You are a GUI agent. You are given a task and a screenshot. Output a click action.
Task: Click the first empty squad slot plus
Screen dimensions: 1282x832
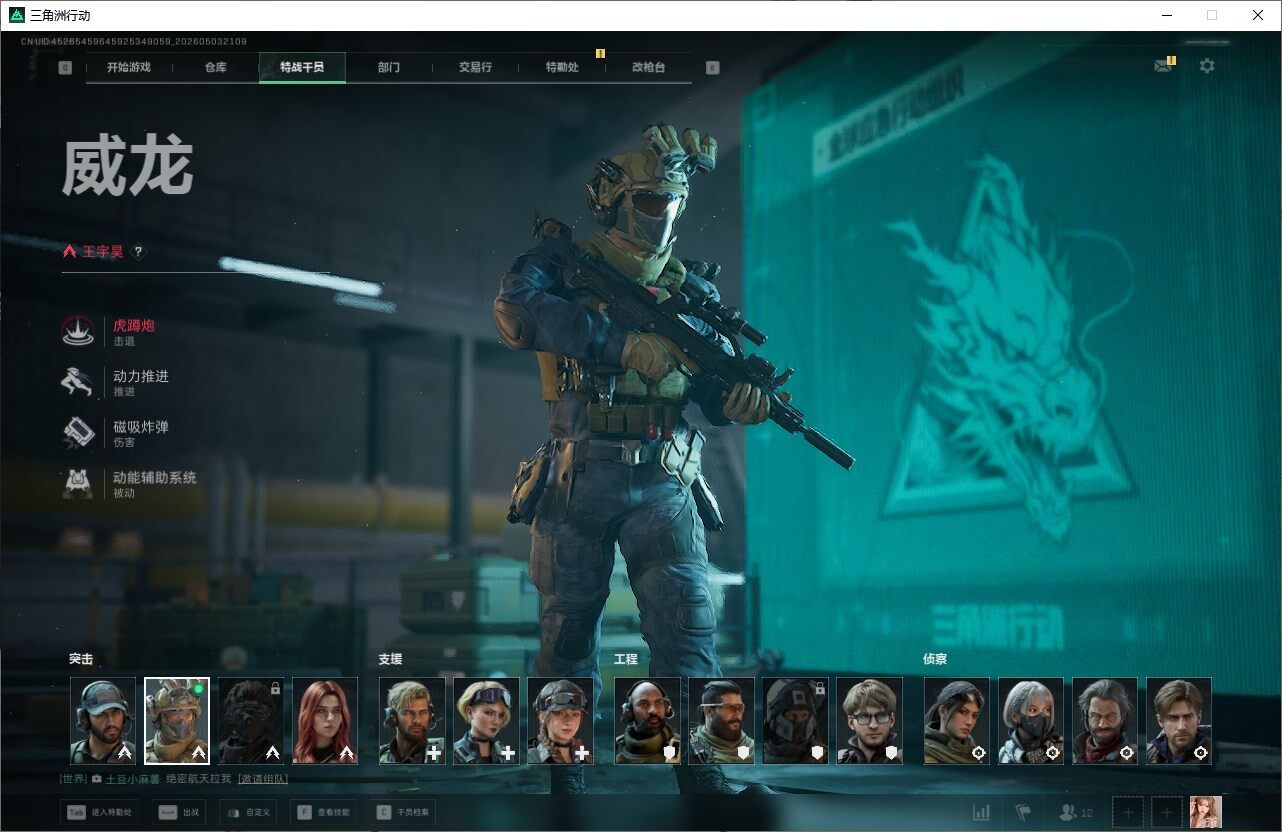click(1128, 813)
